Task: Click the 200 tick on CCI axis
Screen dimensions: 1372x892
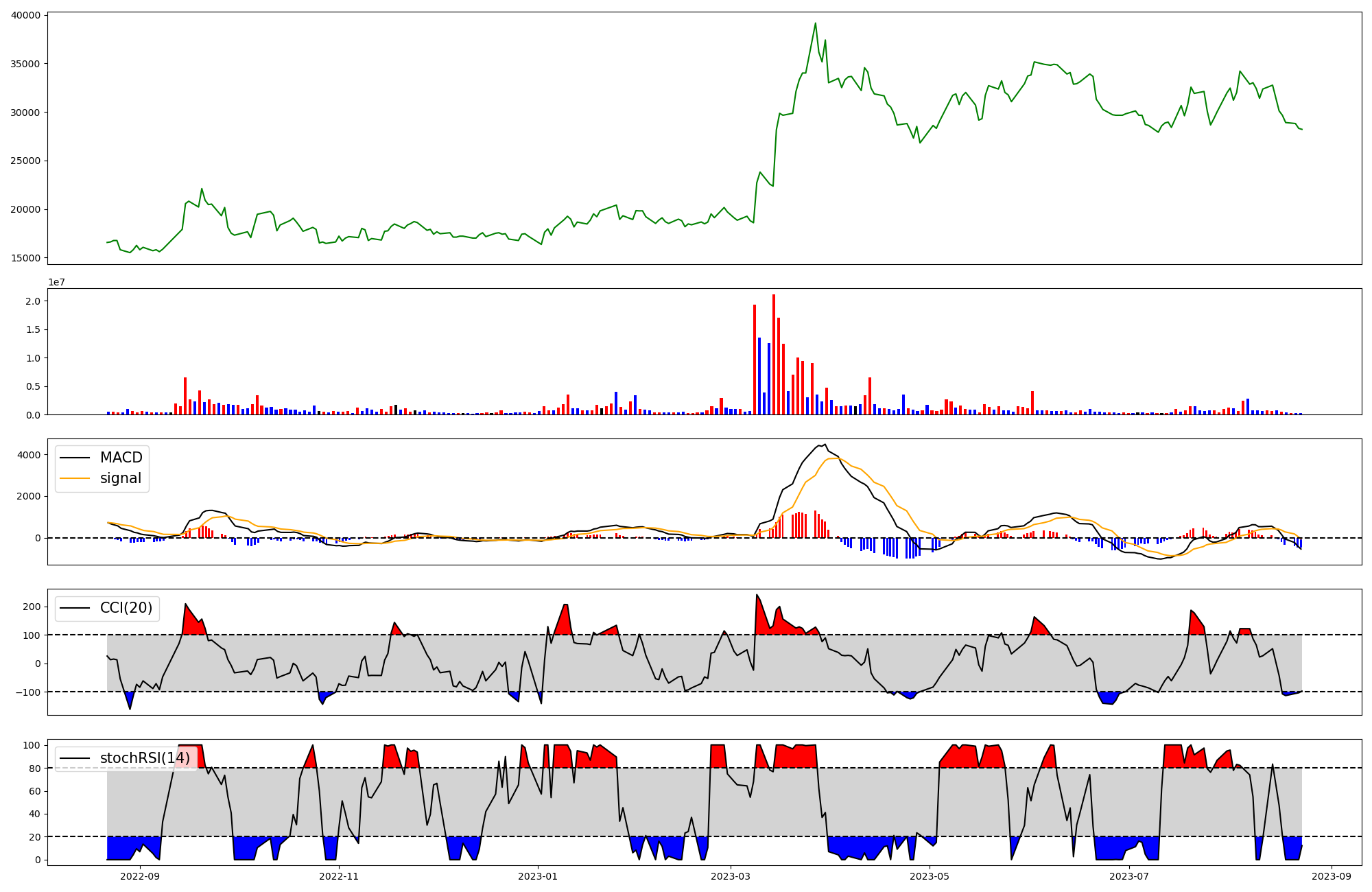Action: [32, 607]
